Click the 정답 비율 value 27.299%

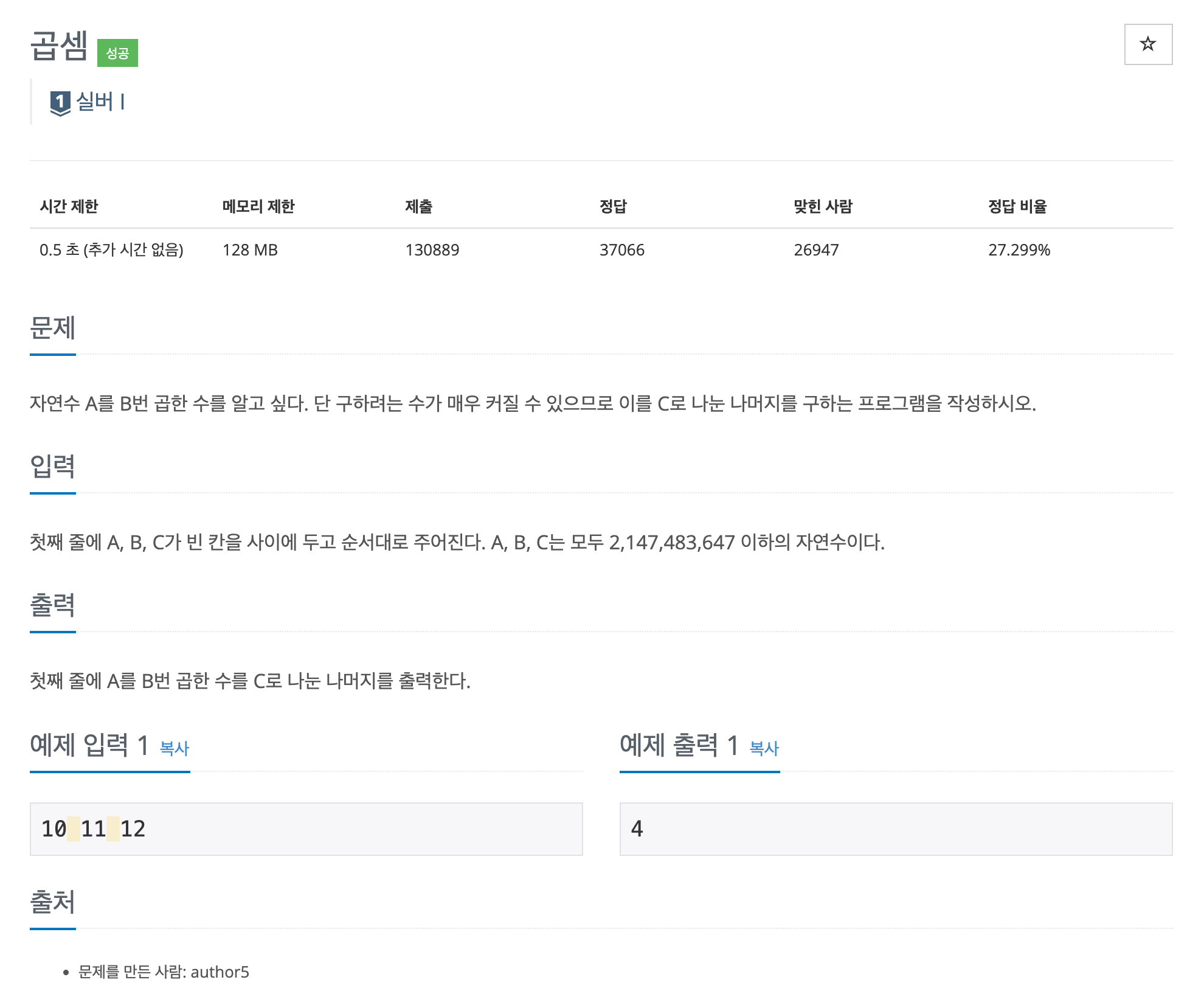1019,250
